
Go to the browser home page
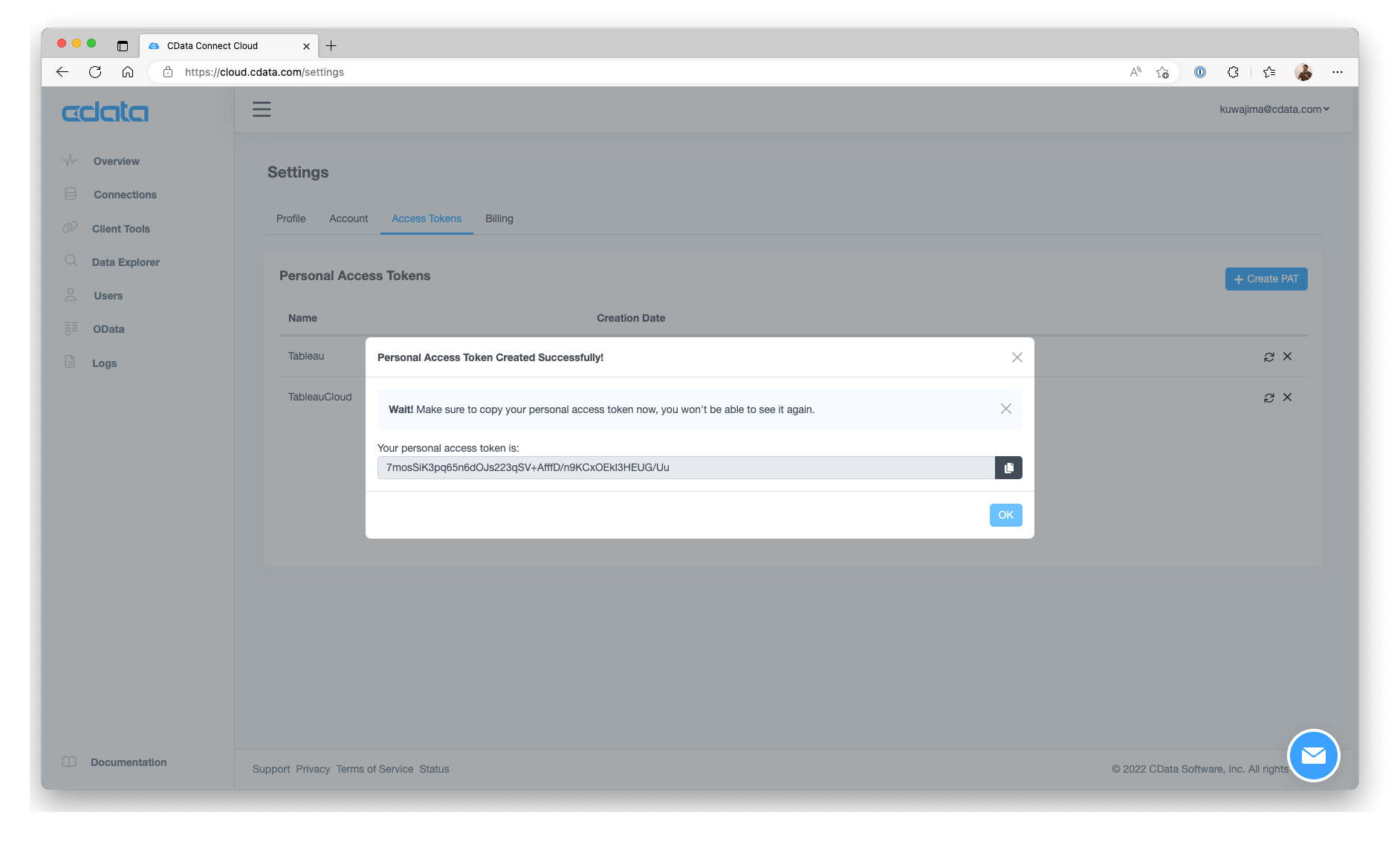(x=128, y=72)
